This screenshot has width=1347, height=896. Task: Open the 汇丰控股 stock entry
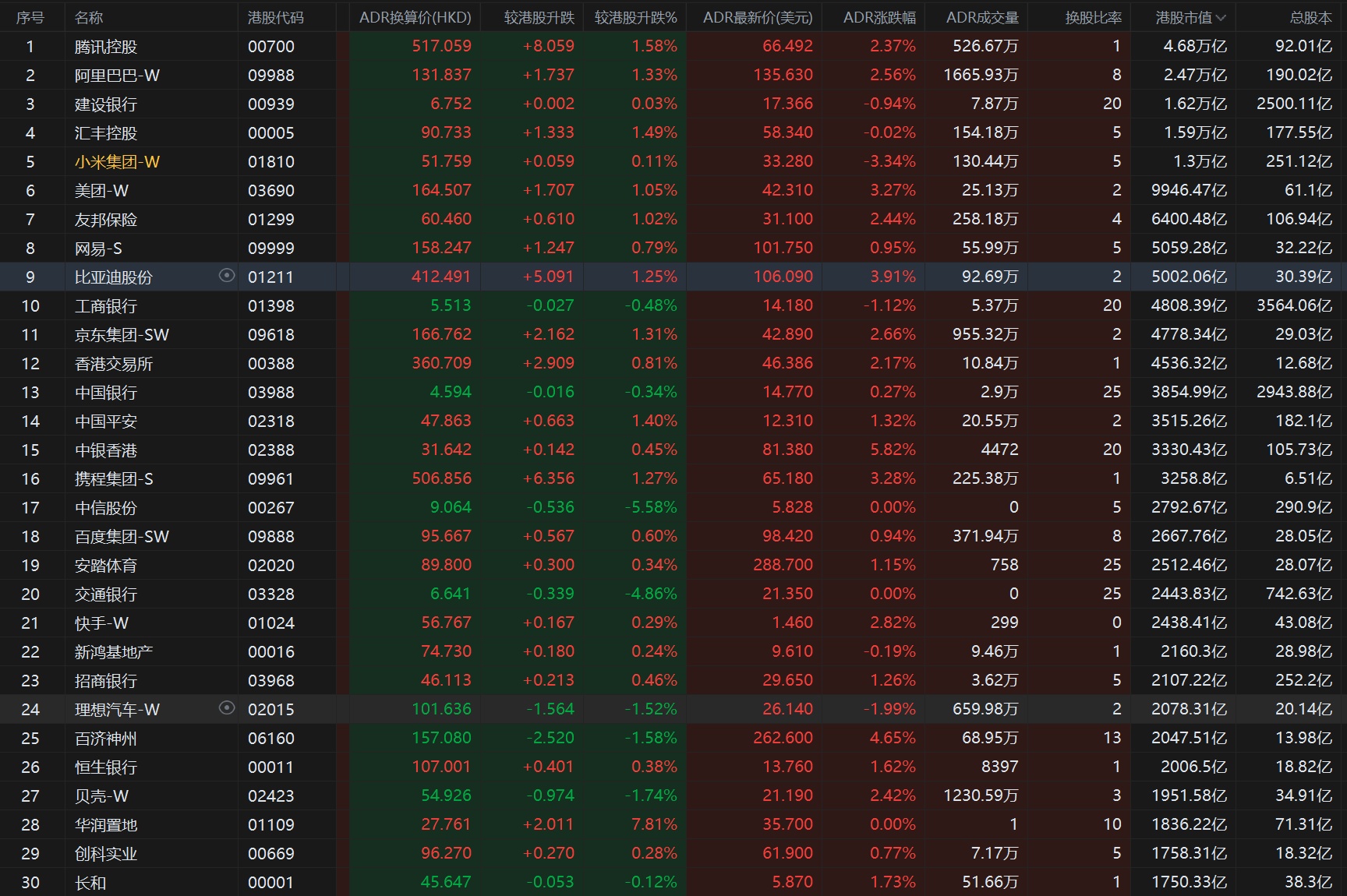pyautogui.click(x=106, y=133)
